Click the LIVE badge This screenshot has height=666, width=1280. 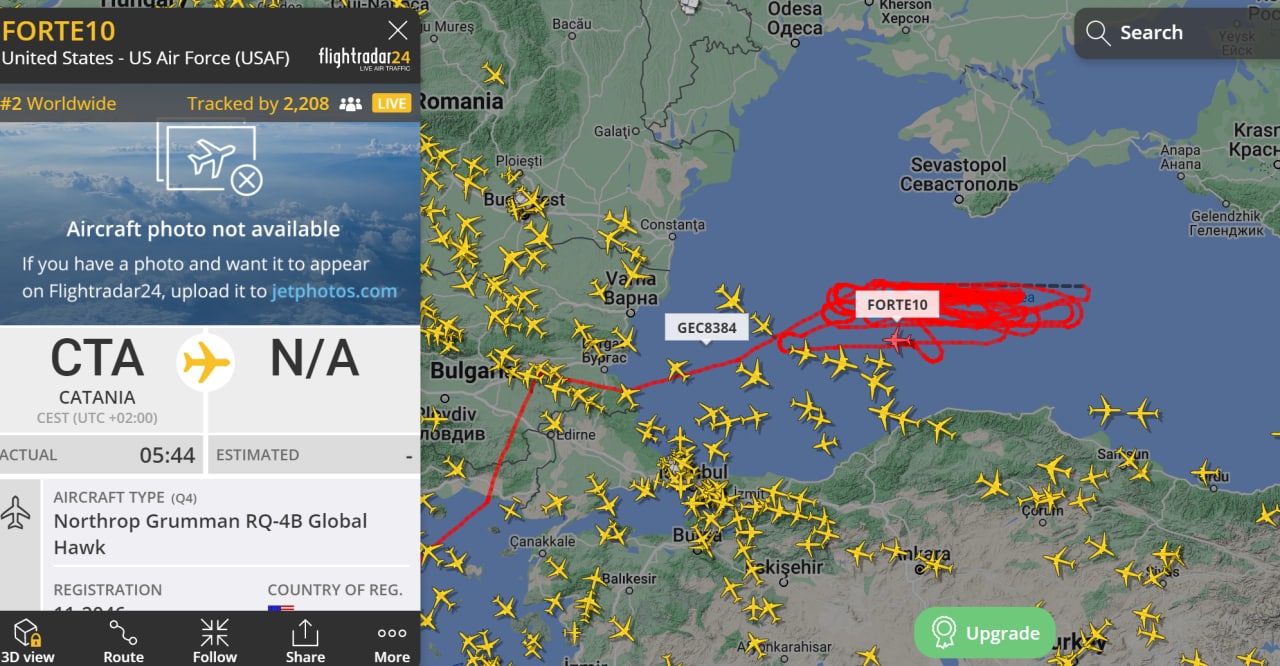pyautogui.click(x=392, y=104)
